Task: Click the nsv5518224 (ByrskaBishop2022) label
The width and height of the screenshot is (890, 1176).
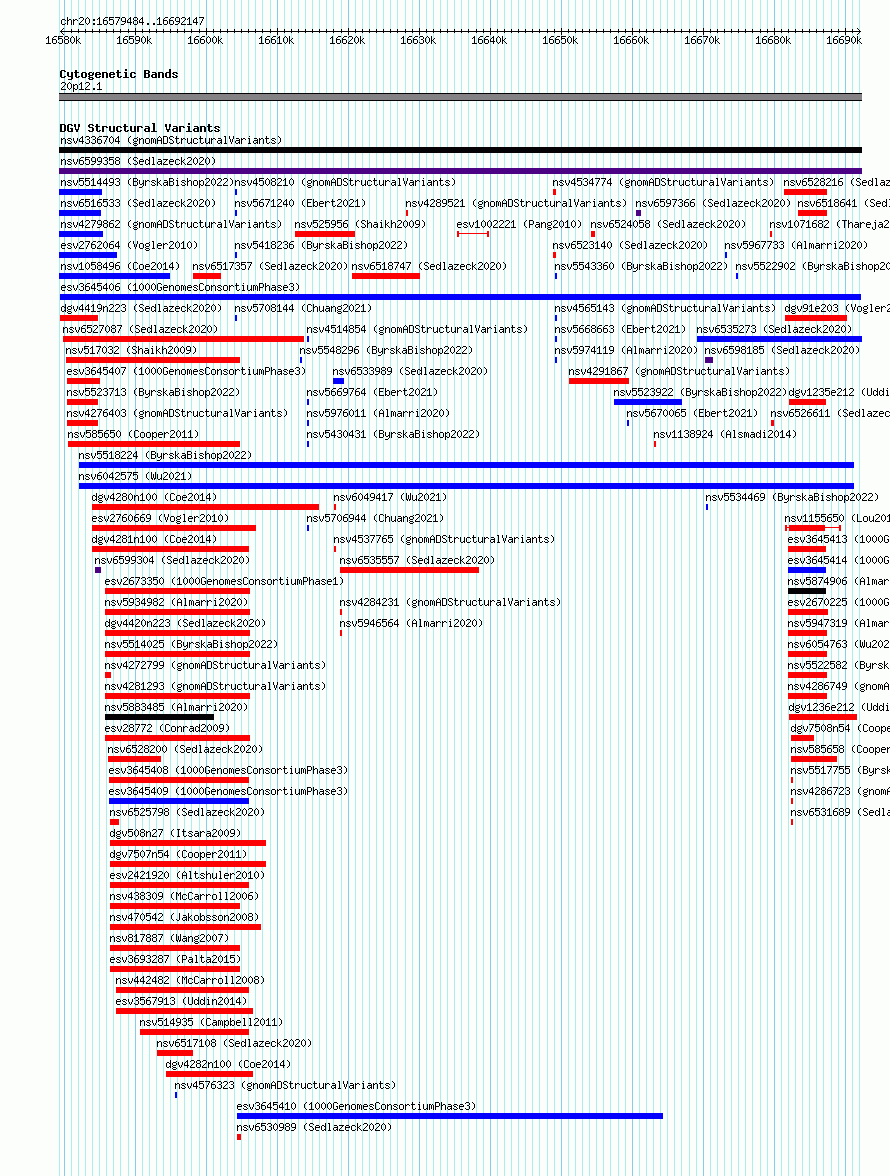Action: [x=165, y=455]
